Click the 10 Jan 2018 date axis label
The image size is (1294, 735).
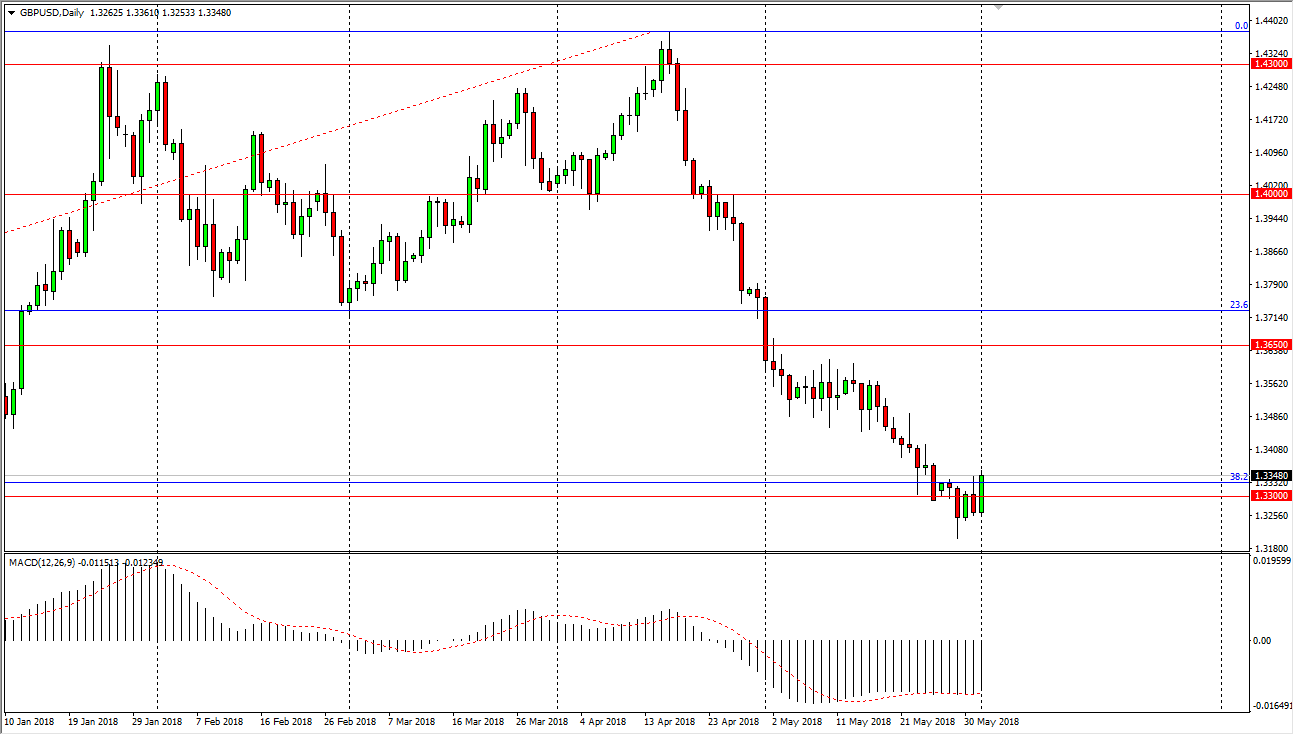point(31,720)
